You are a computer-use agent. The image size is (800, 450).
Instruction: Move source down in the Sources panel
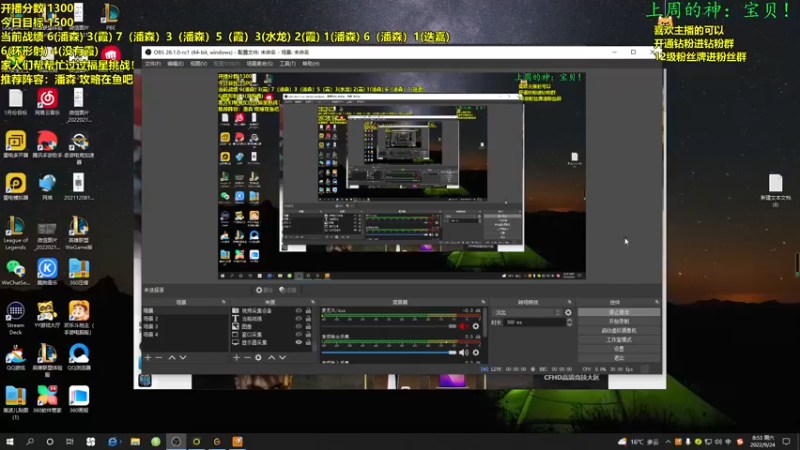tap(282, 358)
